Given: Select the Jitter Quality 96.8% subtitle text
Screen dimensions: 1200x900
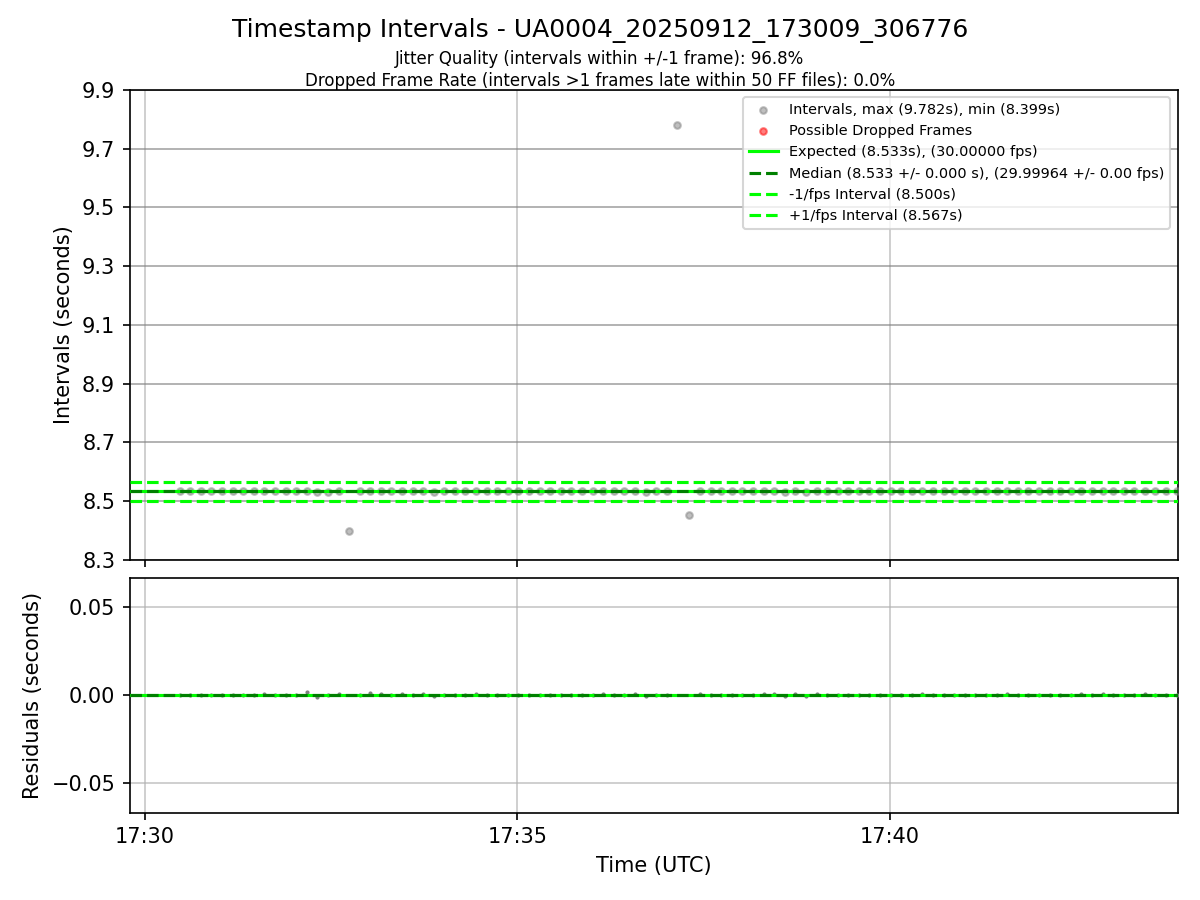Looking at the screenshot, I should tap(599, 58).
